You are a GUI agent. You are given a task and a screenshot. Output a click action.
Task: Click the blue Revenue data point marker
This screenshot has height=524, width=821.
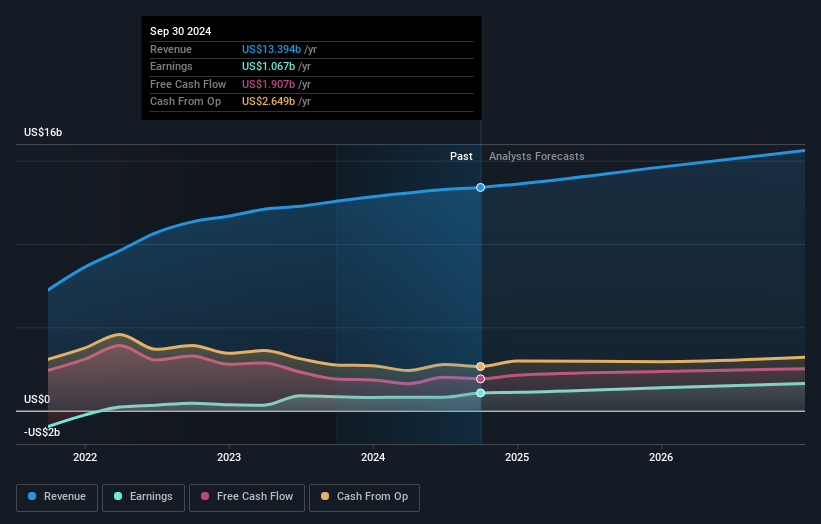[x=480, y=187]
